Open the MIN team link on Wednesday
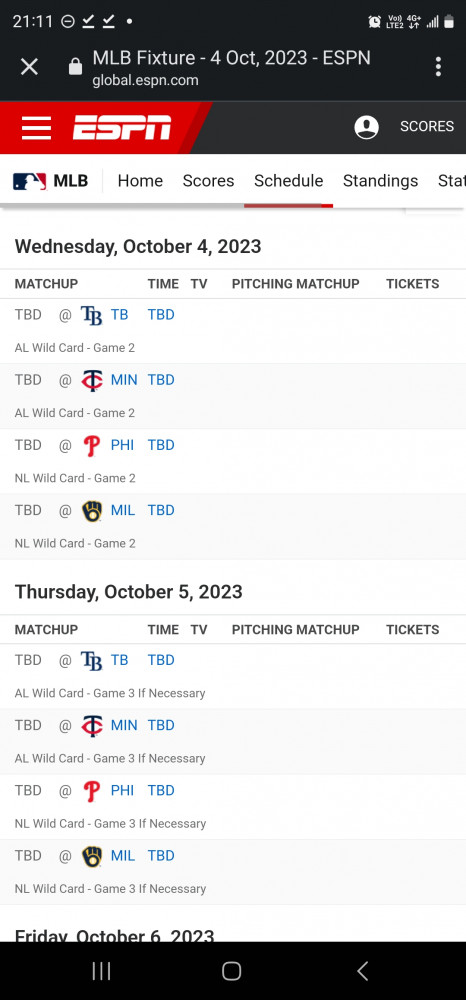 [x=124, y=380]
